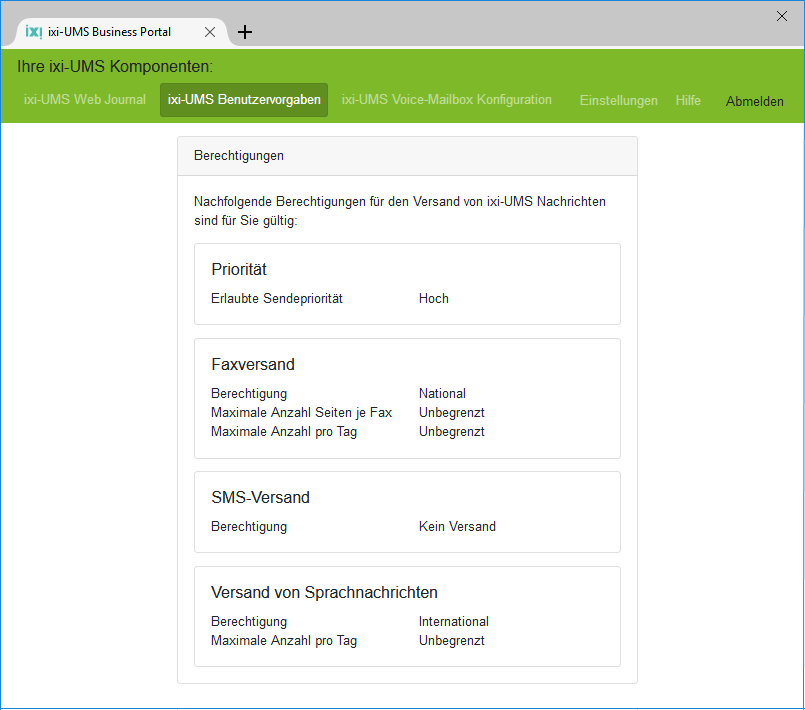The width and height of the screenshot is (805, 710).
Task: Select the ixi-UMS Business Portal tab title
Action: pyautogui.click(x=109, y=32)
